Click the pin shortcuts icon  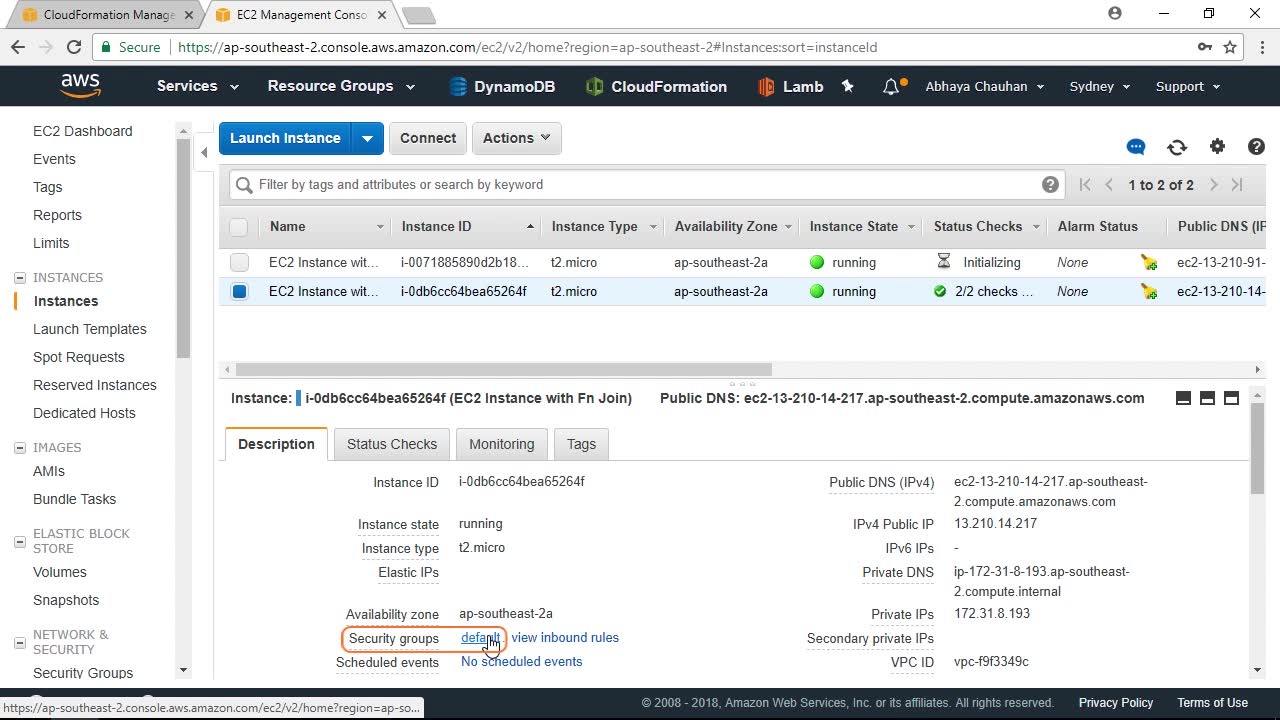coord(848,86)
